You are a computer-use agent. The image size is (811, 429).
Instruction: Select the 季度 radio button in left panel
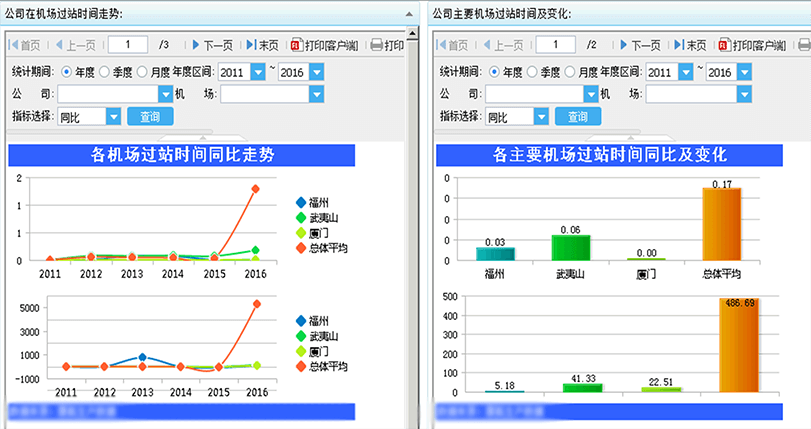click(104, 72)
